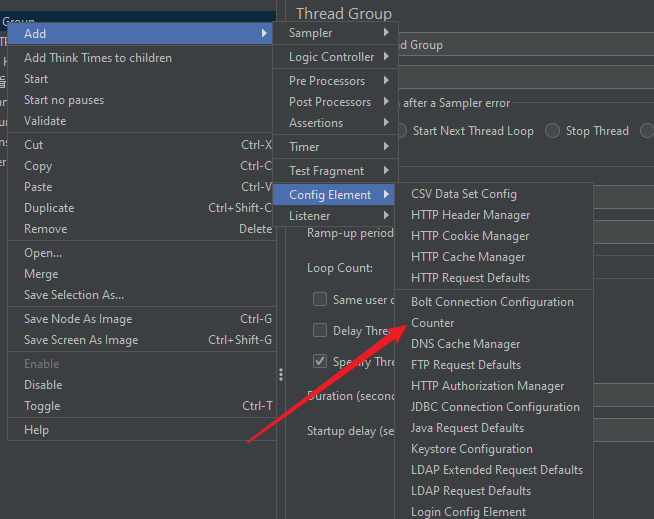Add an HTTP Header Manager
This screenshot has height=519, width=654.
pyautogui.click(x=470, y=215)
